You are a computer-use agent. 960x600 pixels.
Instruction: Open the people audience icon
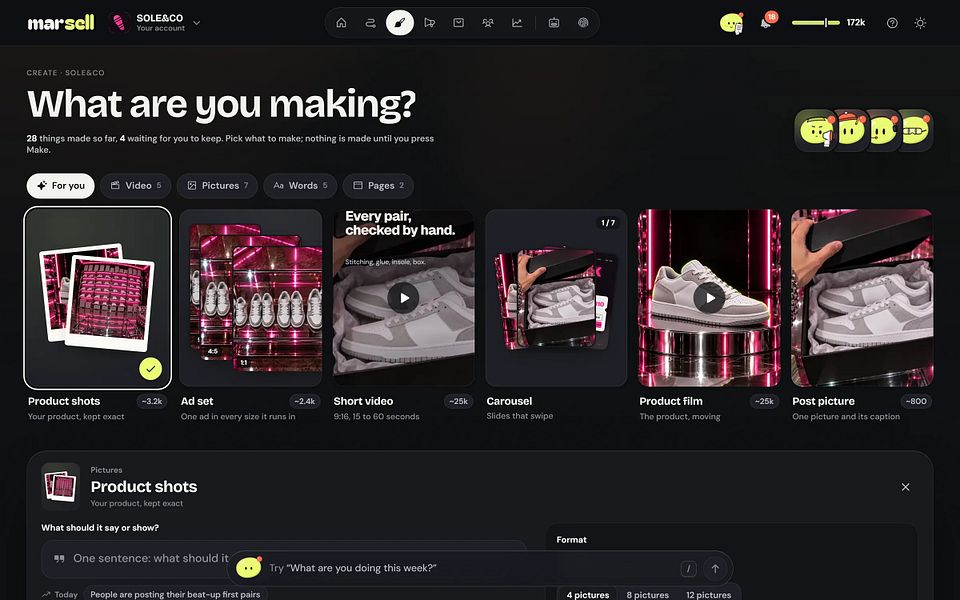[488, 23]
